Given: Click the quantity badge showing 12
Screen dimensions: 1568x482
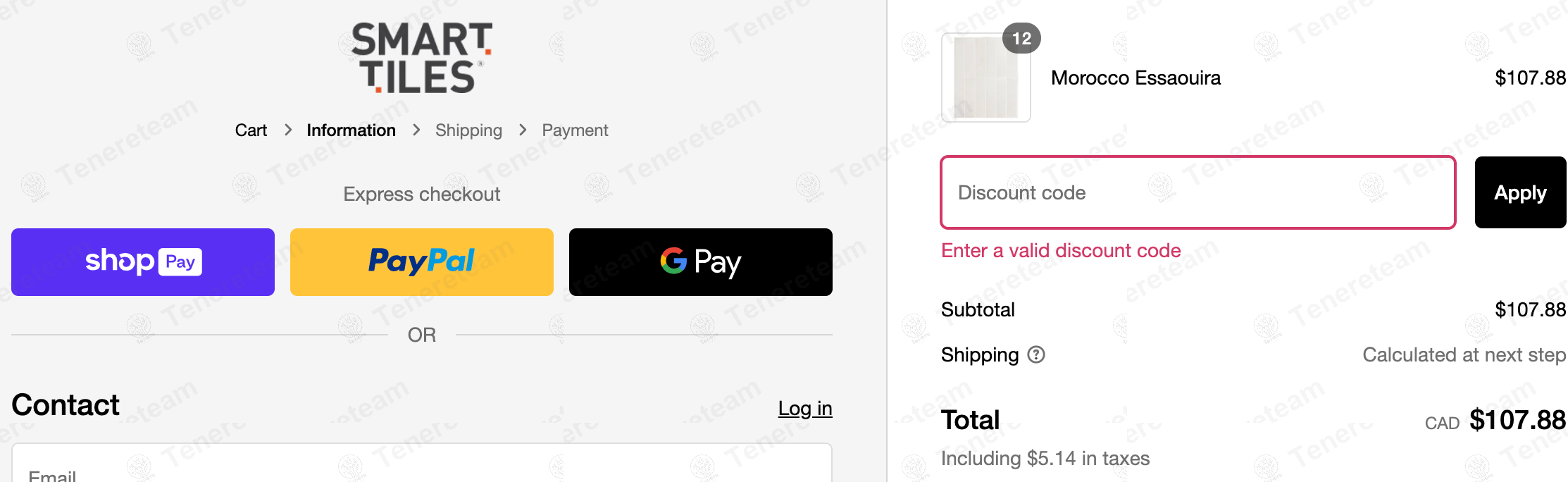Looking at the screenshot, I should pyautogui.click(x=1021, y=38).
